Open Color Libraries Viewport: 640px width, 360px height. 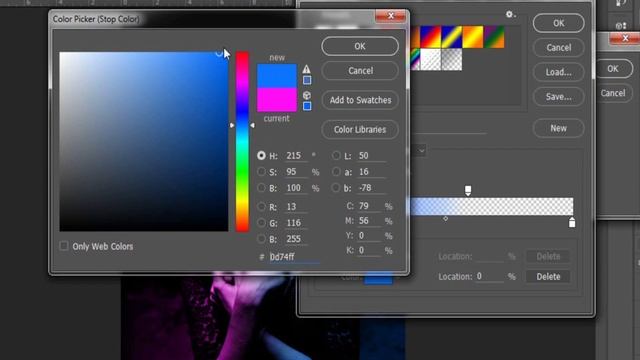point(360,129)
